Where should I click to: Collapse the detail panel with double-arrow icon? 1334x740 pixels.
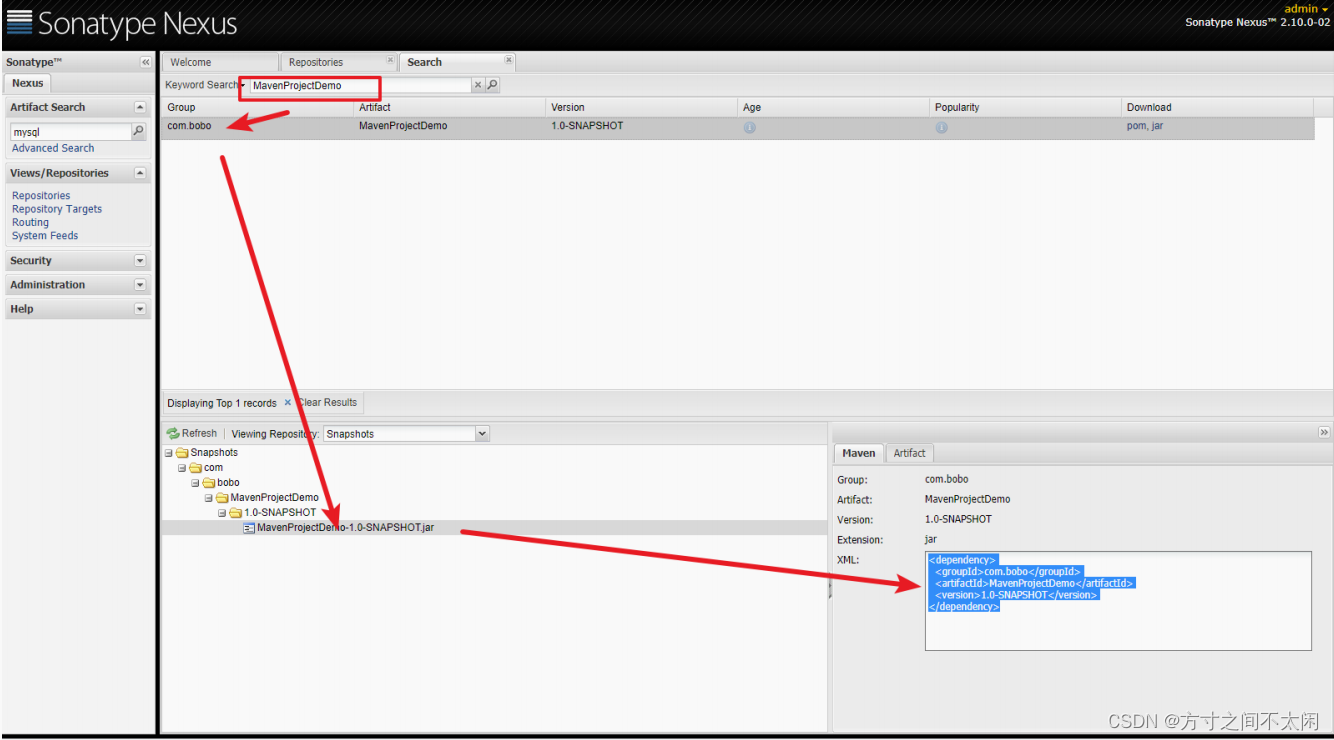coord(1324,432)
